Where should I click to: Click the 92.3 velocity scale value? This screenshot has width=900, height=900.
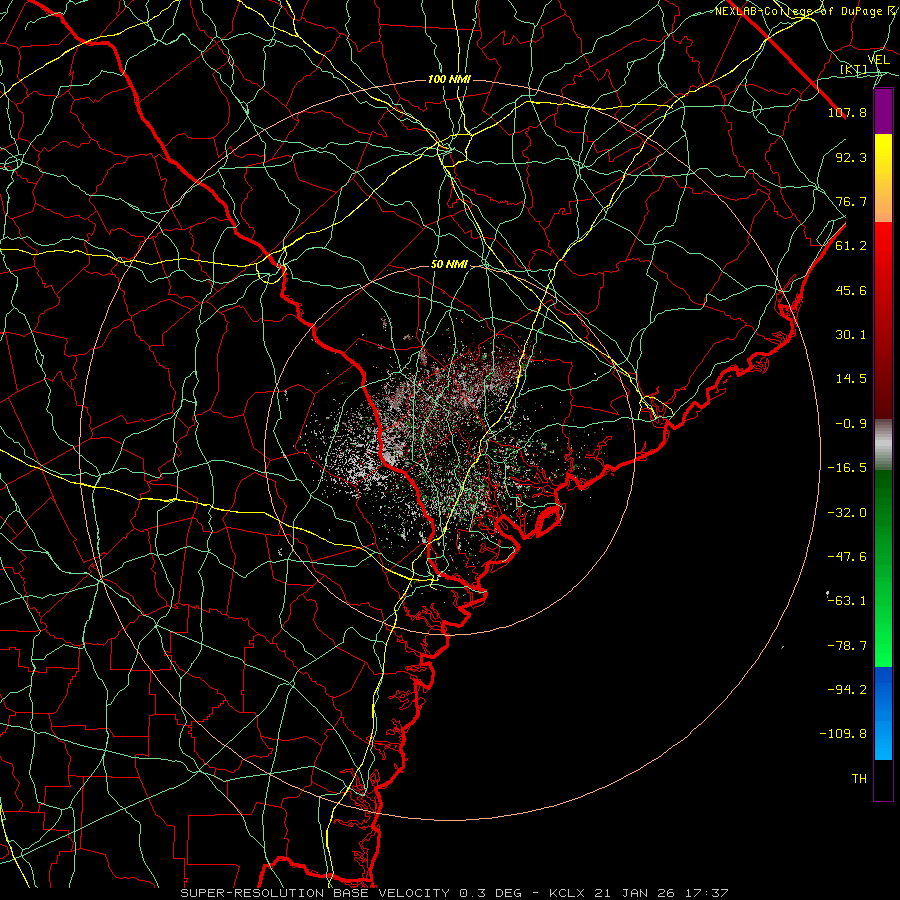click(851, 157)
